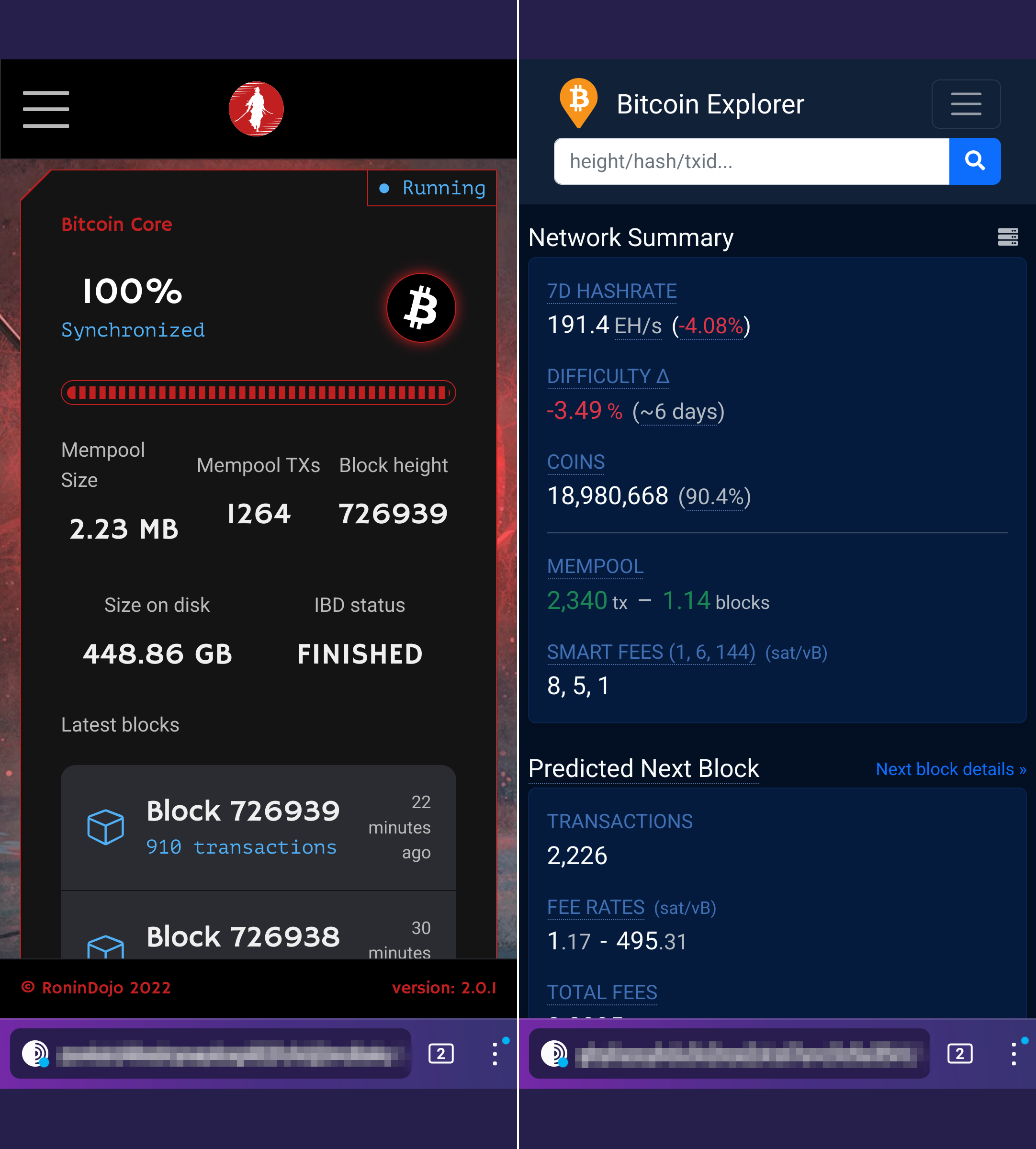Open the Bitcoin Explorer navigation menu toggle
This screenshot has height=1149, width=1036.
click(x=966, y=104)
